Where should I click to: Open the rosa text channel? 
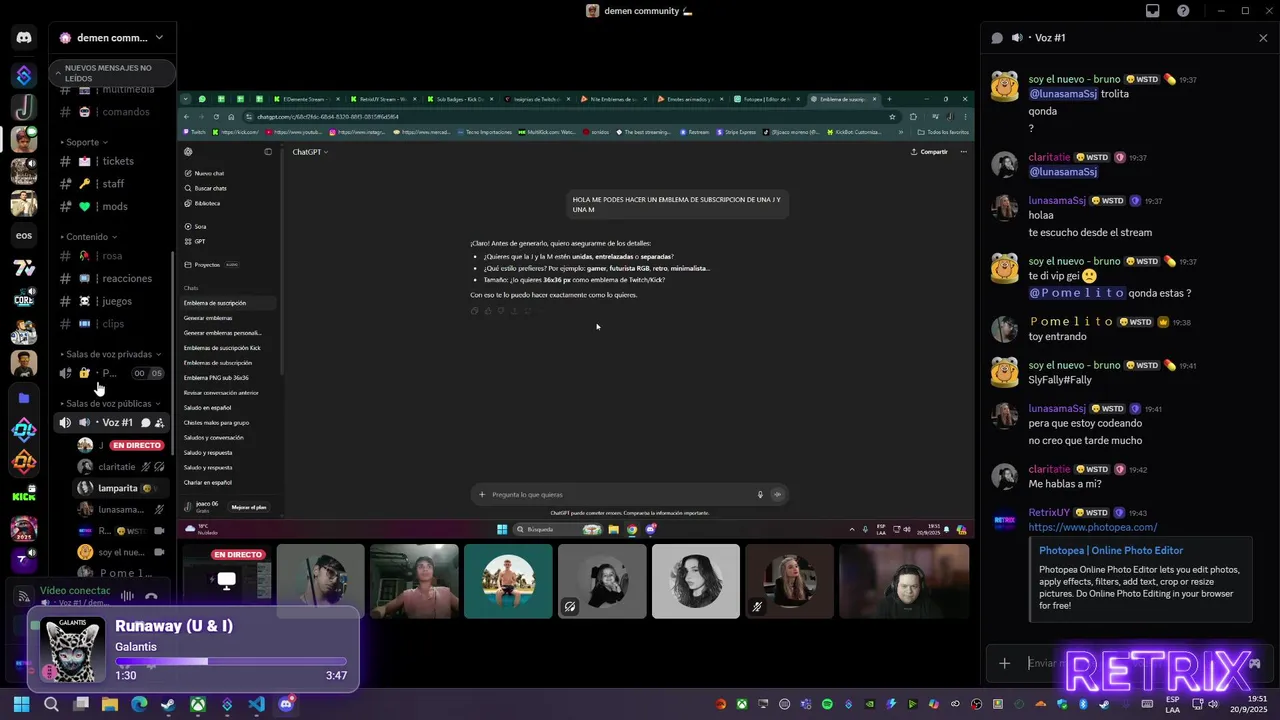pos(112,256)
